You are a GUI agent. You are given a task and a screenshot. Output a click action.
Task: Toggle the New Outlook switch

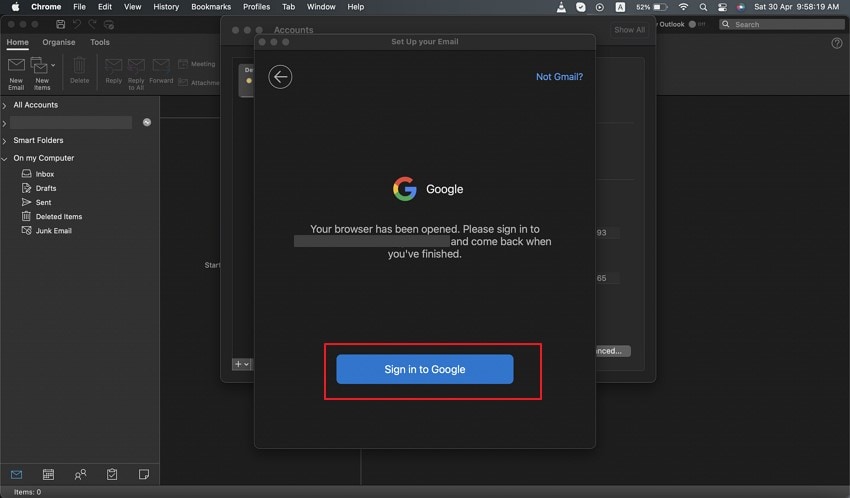coord(697,24)
